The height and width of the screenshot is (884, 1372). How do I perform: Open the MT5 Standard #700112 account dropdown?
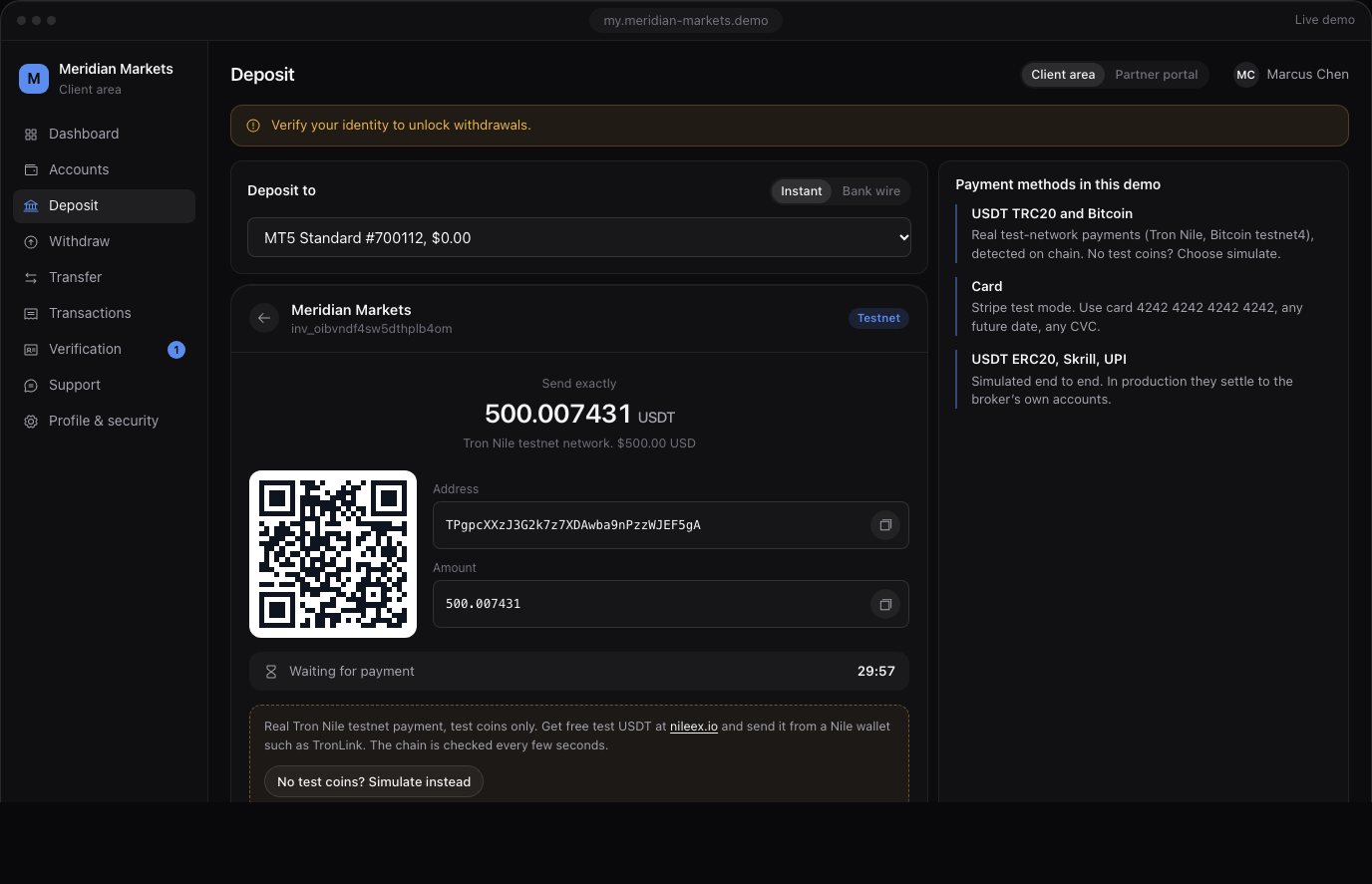pos(579,237)
